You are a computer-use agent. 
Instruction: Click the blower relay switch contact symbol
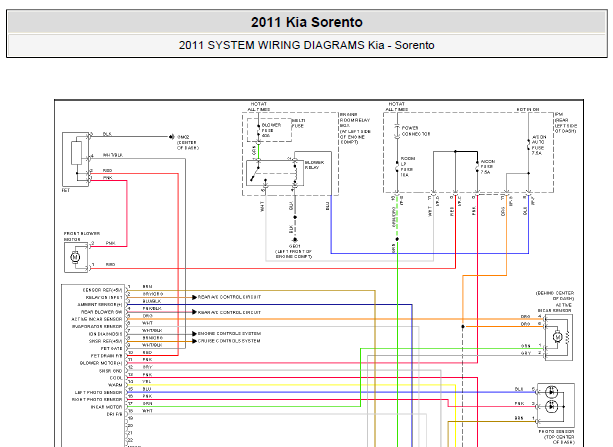coord(256,172)
